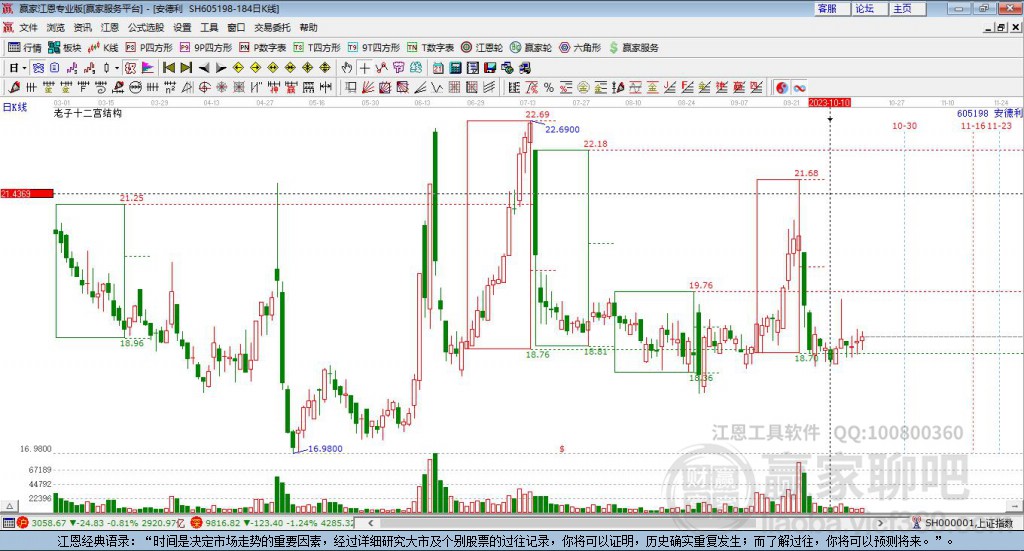Open the 9T四方形 tool
The image size is (1024, 551).
tap(374, 48)
